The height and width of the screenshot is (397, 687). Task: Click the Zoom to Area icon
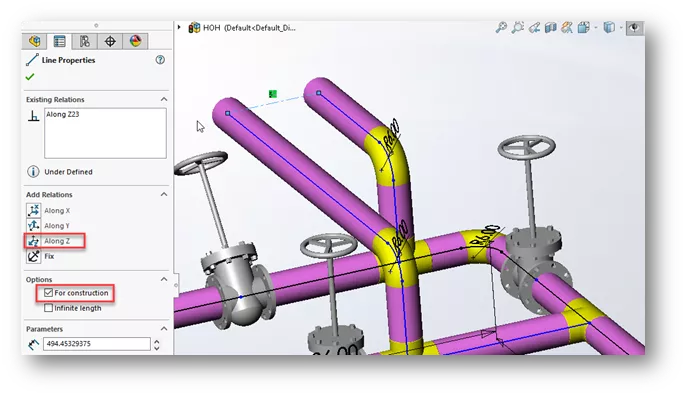tap(518, 28)
